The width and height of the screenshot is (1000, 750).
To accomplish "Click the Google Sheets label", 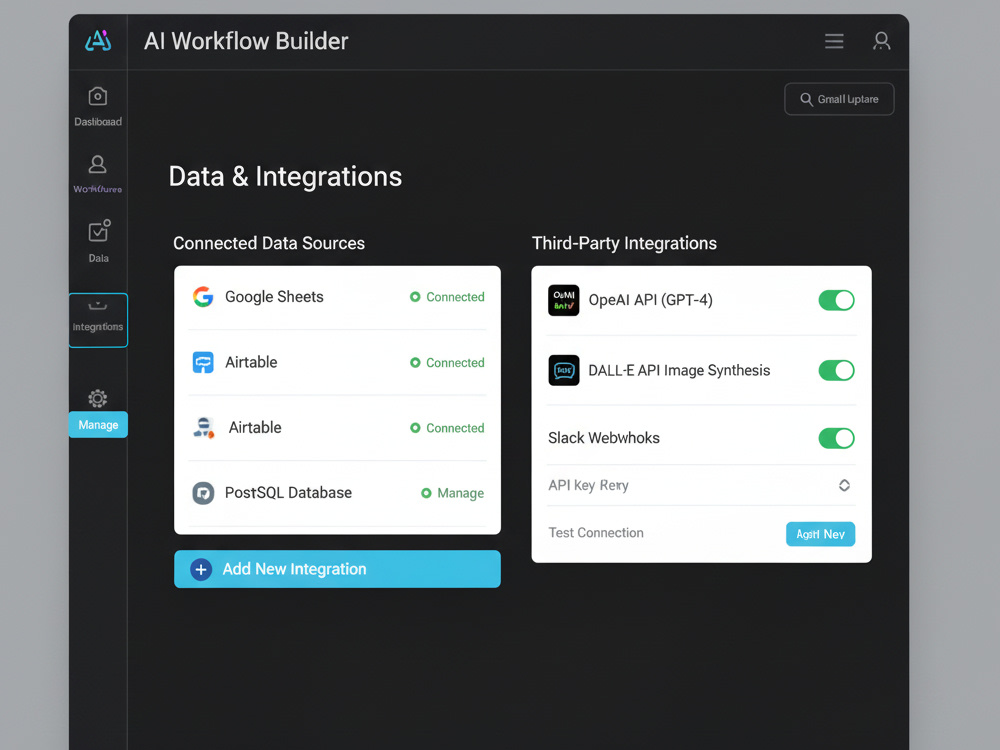I will point(274,297).
